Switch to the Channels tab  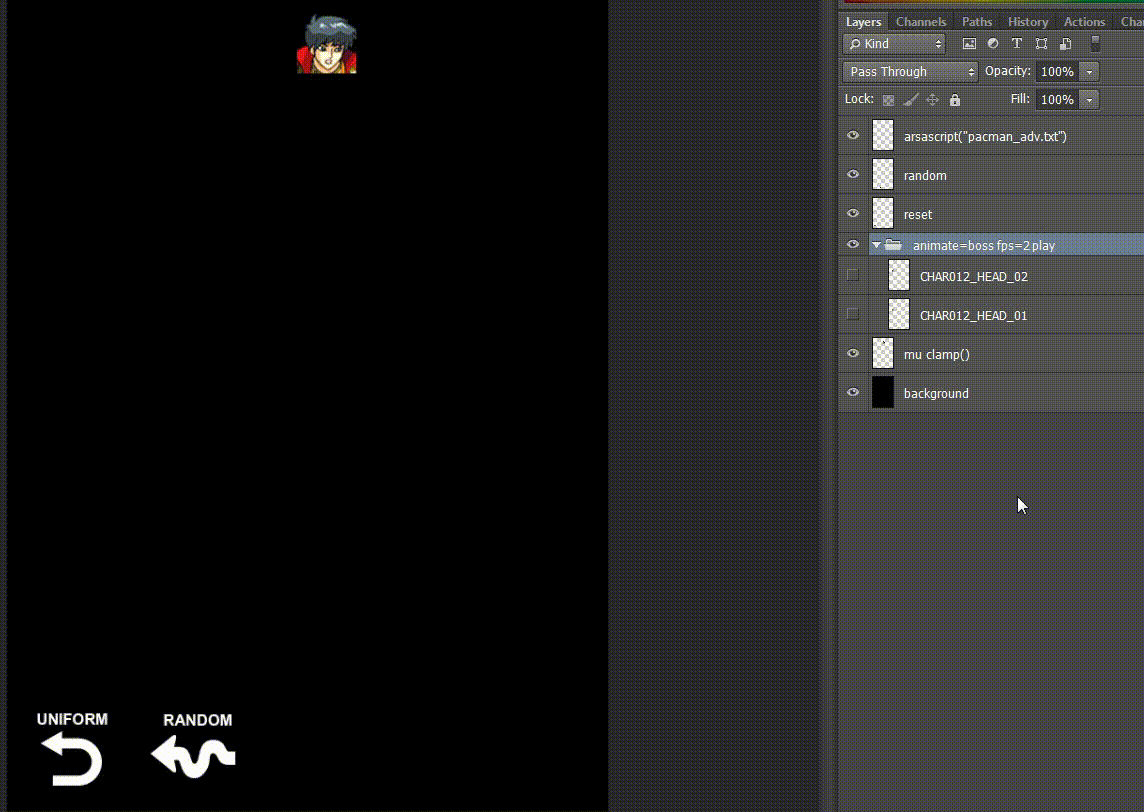click(921, 22)
